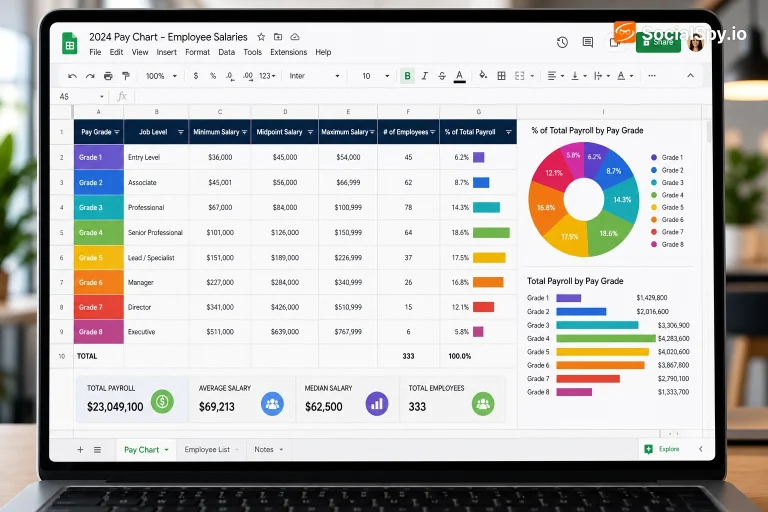Toggle the Midpoint Salary column filter
The width and height of the screenshot is (768, 512).
[310, 132]
